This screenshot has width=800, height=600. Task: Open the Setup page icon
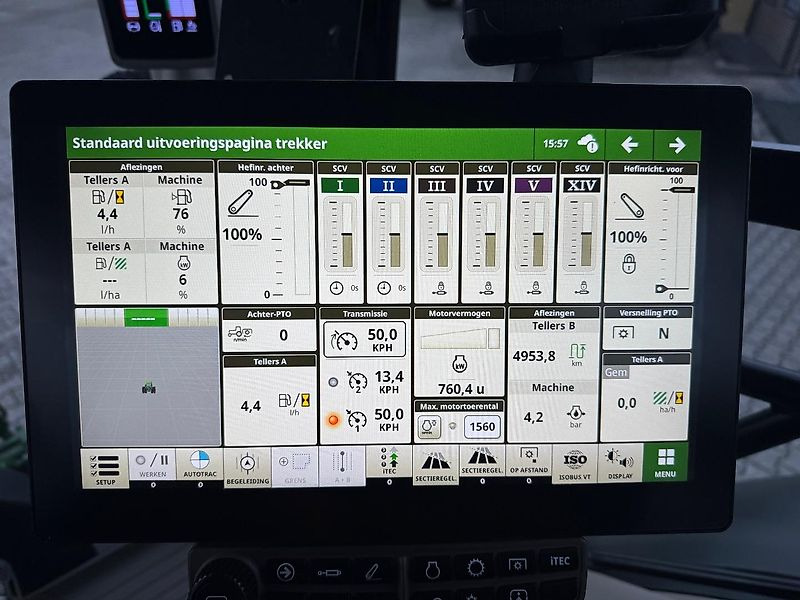pyautogui.click(x=104, y=465)
